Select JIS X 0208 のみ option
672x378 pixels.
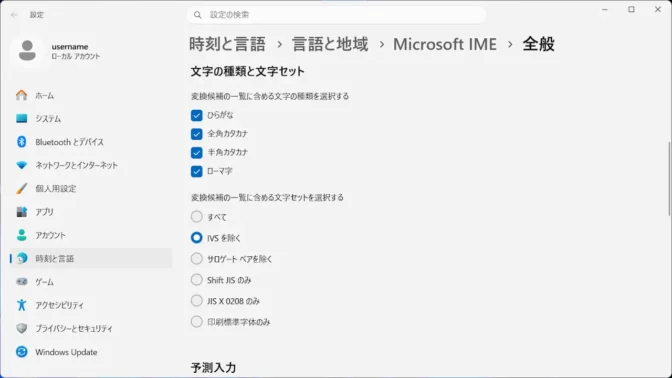coord(196,300)
